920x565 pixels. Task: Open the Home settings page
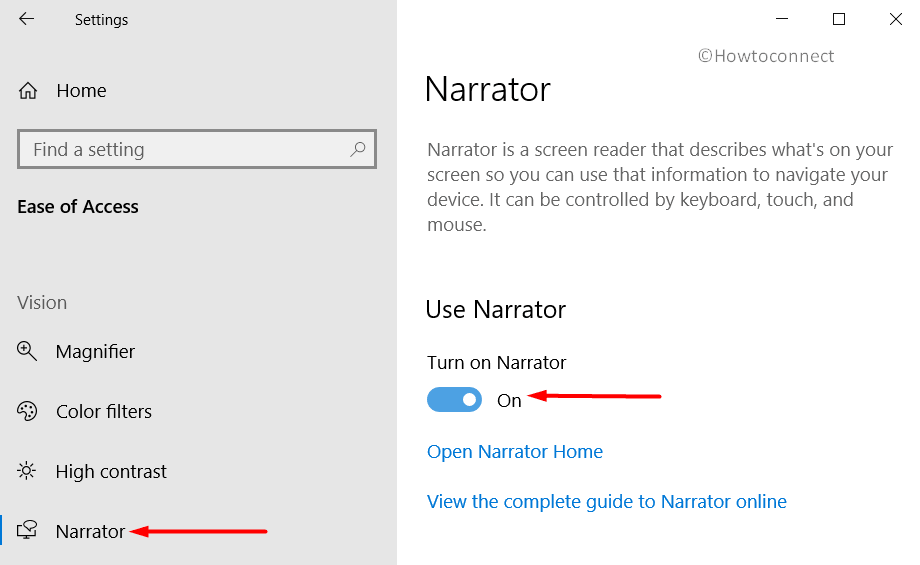81,91
